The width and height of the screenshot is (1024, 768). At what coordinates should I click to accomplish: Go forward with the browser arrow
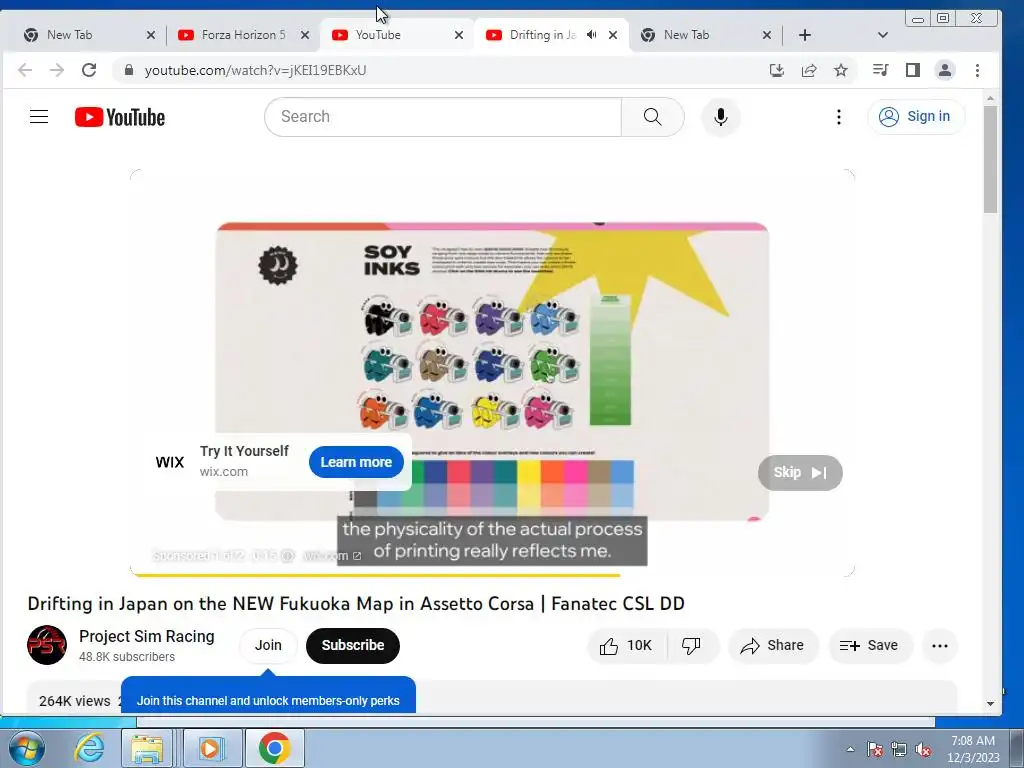point(57,70)
